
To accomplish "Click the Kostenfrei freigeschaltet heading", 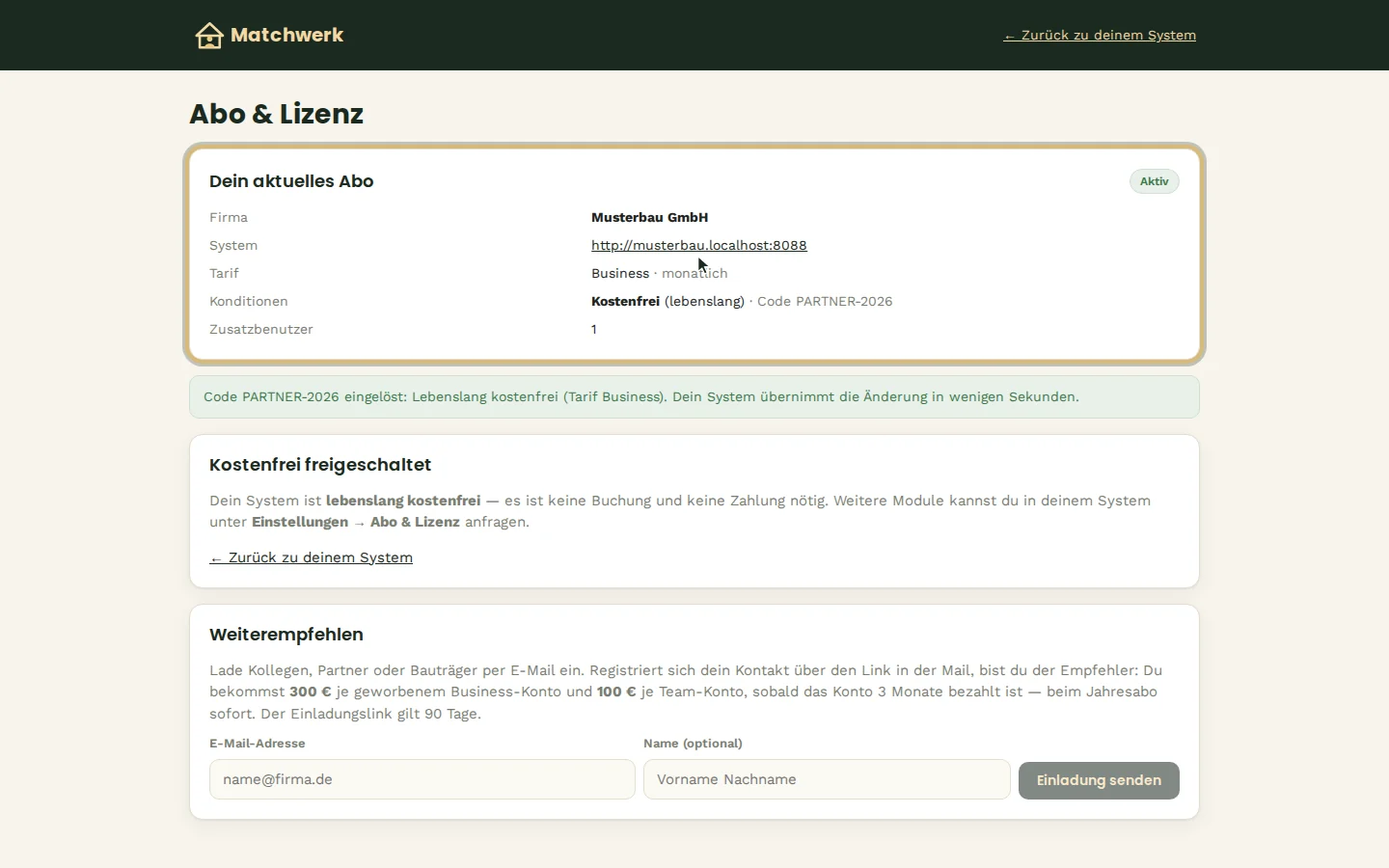I will (320, 465).
